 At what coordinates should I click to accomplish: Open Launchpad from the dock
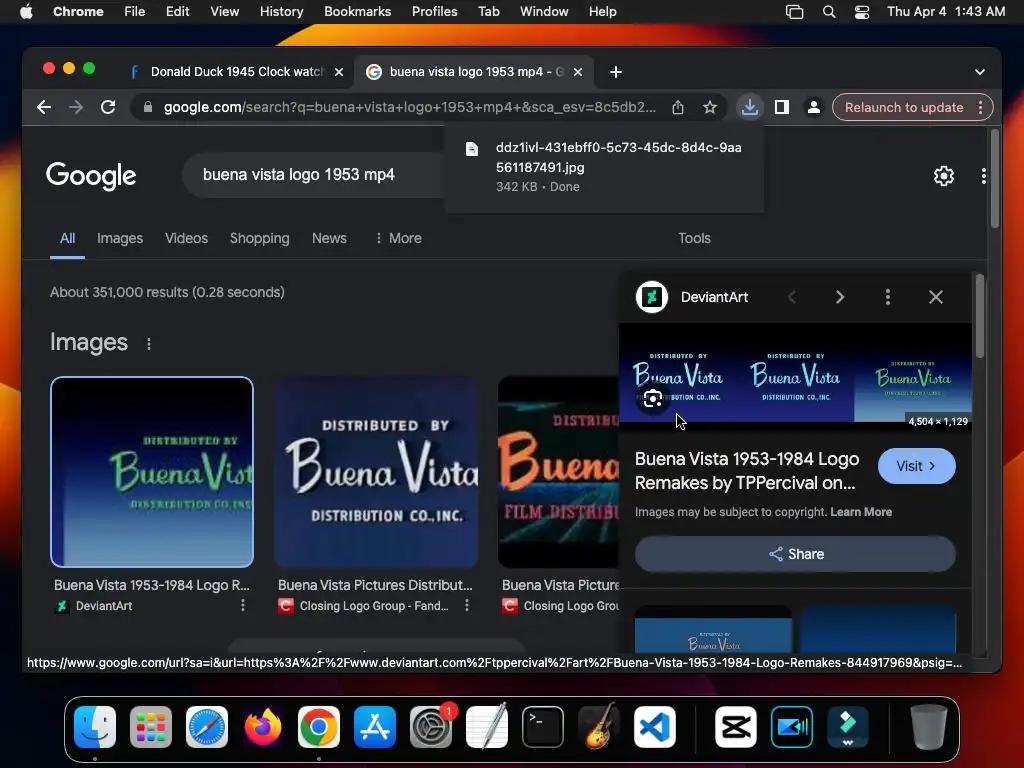tap(151, 727)
